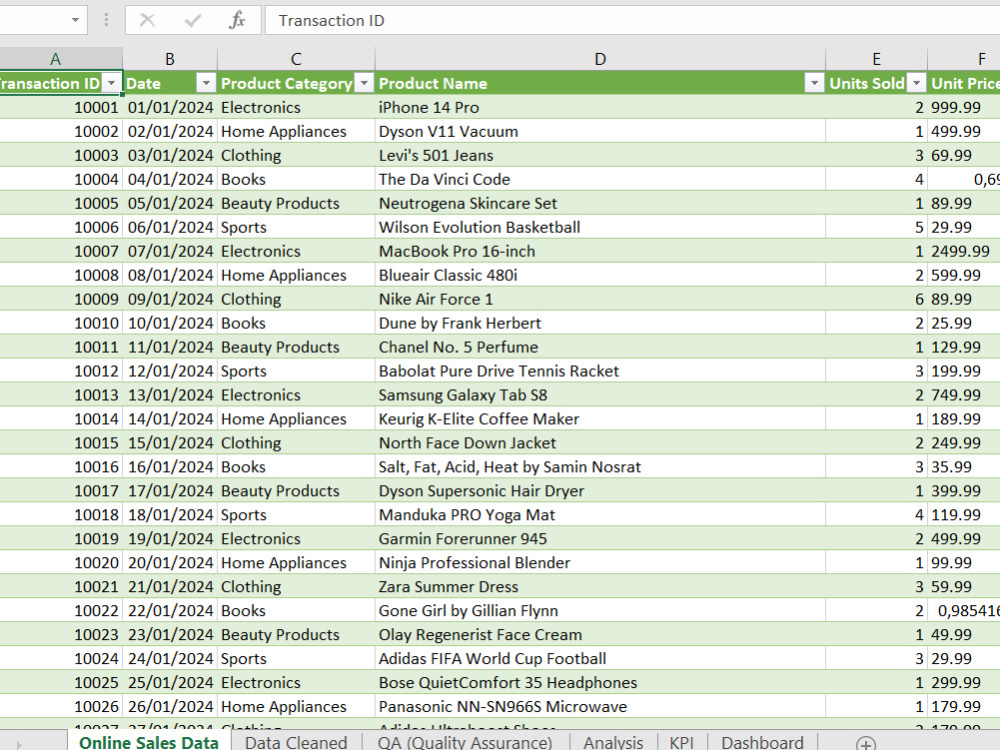Select Panasonic NN-SN966S Microwave cell
Image resolution: width=1000 pixels, height=750 pixels.
[x=600, y=707]
